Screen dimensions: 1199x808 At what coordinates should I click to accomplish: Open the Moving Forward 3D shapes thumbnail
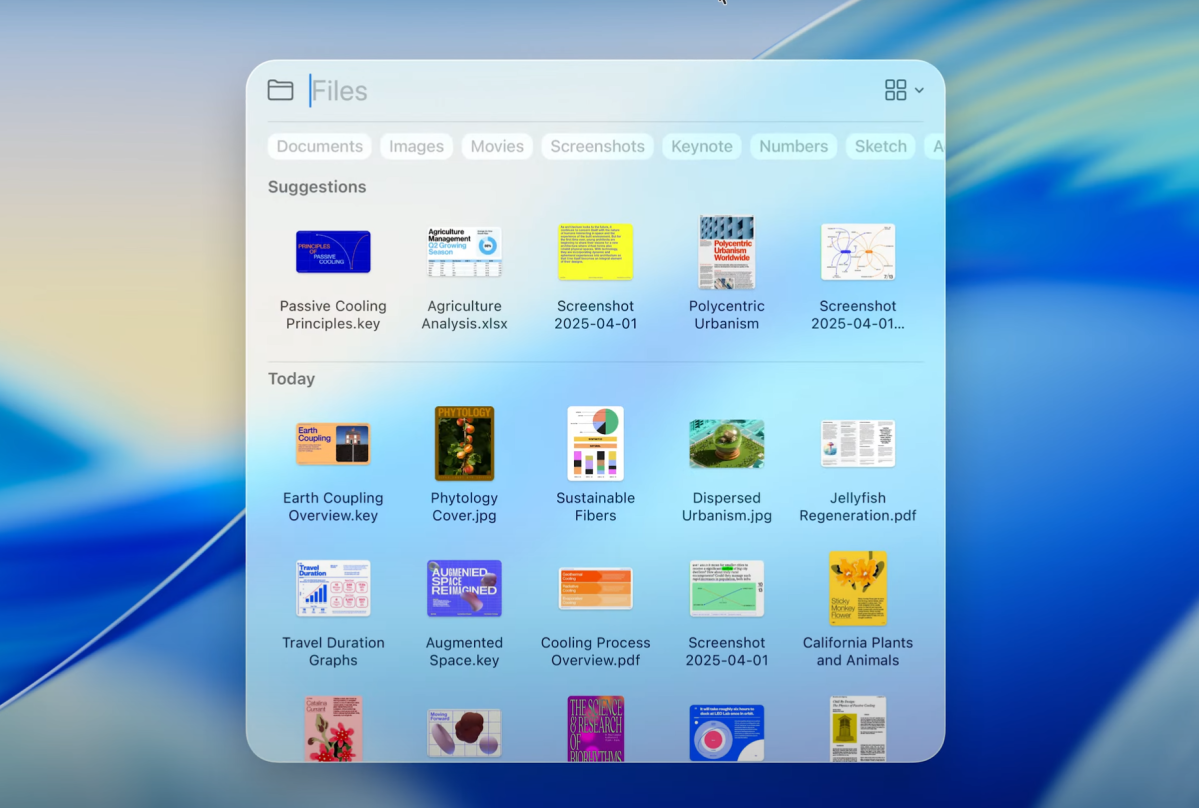coord(464,732)
